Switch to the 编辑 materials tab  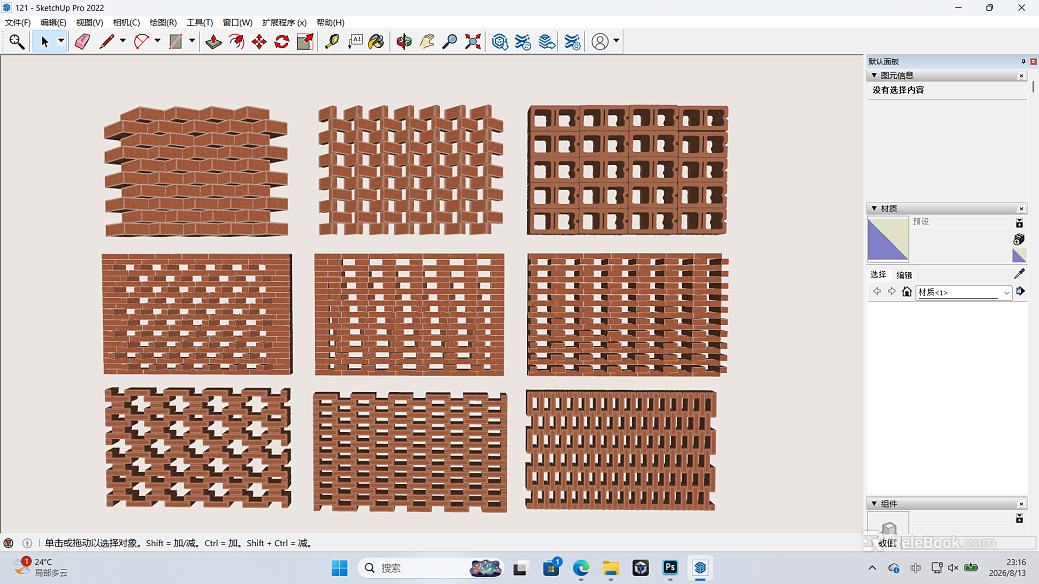click(904, 275)
